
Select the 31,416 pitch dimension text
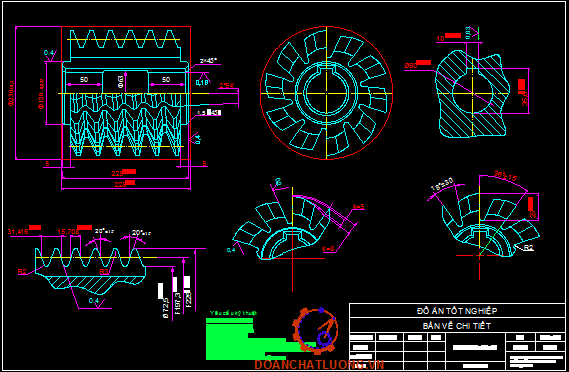(x=18, y=232)
